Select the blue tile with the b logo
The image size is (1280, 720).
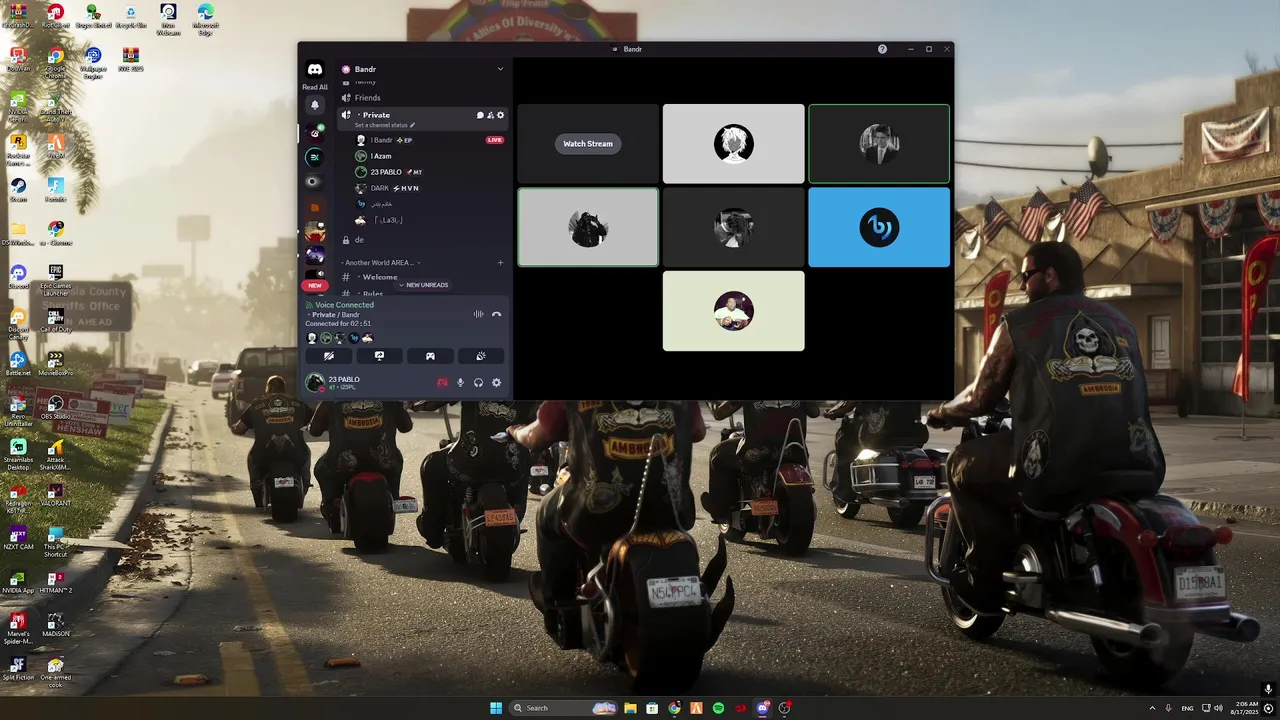[879, 227]
